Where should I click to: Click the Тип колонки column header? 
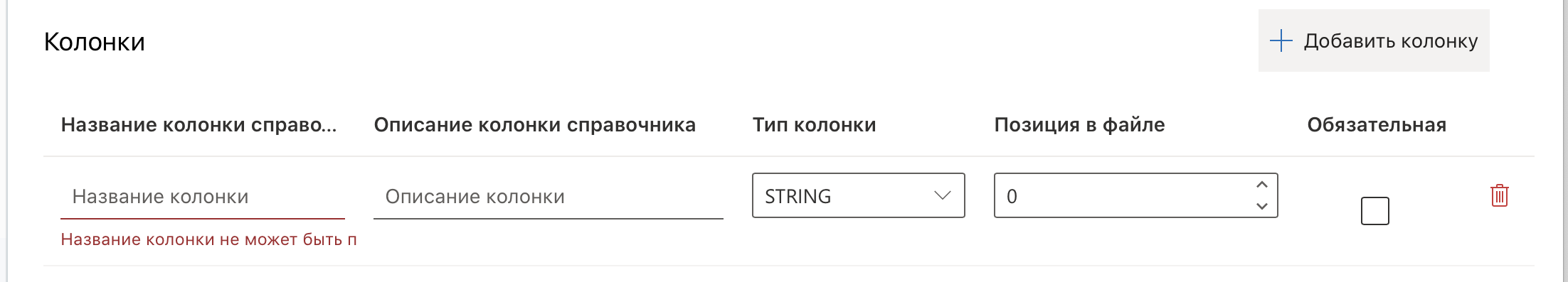tap(814, 125)
